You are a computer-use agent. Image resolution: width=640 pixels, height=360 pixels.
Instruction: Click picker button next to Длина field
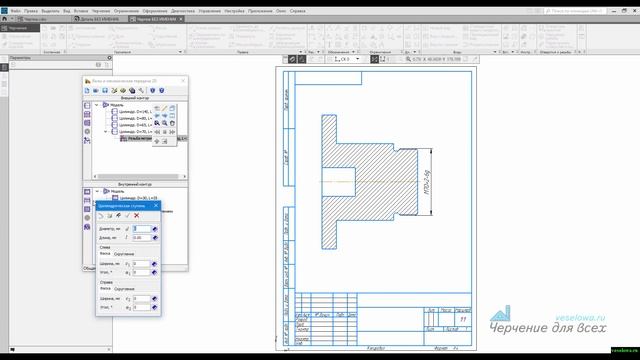pyautogui.click(x=155, y=238)
